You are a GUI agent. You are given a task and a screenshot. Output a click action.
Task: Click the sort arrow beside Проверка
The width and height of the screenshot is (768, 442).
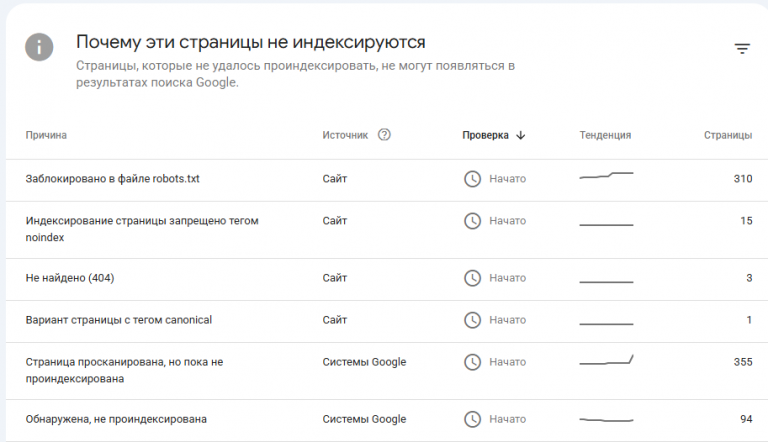click(521, 135)
